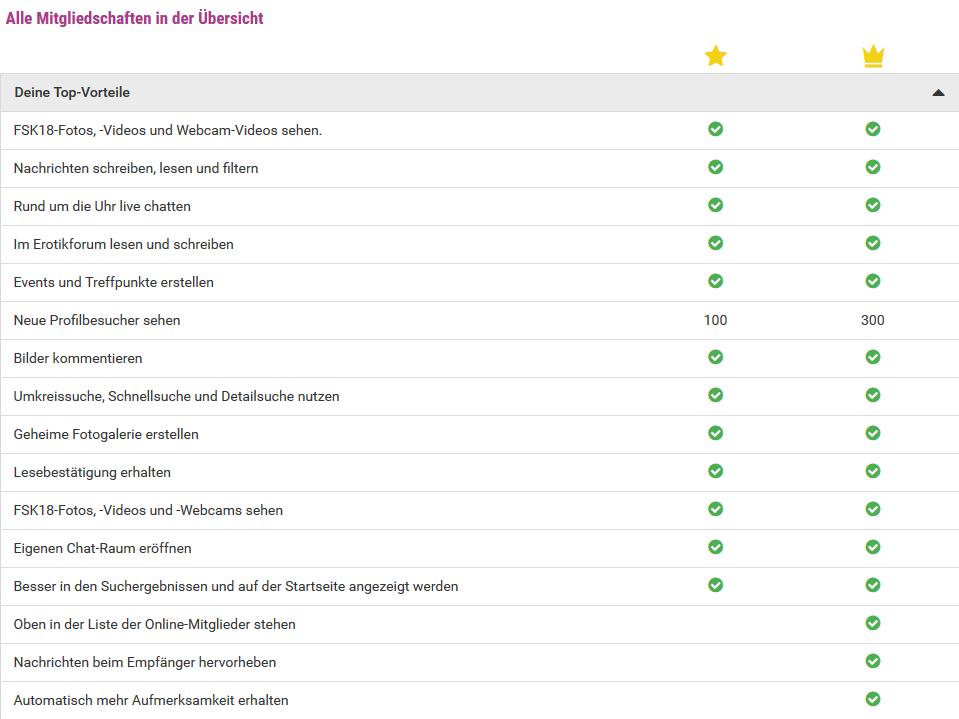Image resolution: width=959 pixels, height=719 pixels.
Task: Click Eigenen Chat-Raum eröffnen row text
Action: pyautogui.click(x=102, y=548)
